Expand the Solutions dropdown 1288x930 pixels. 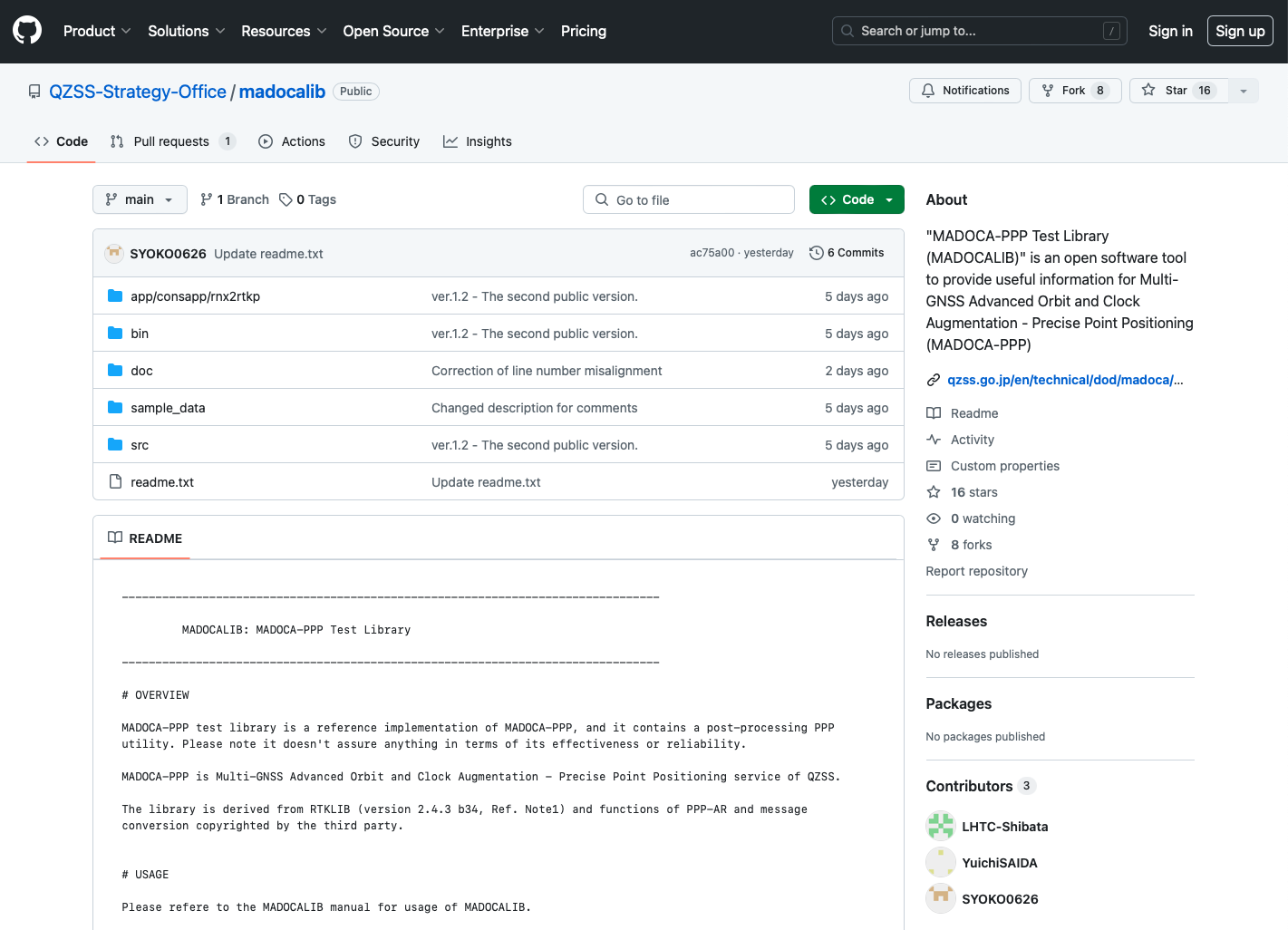pos(186,31)
